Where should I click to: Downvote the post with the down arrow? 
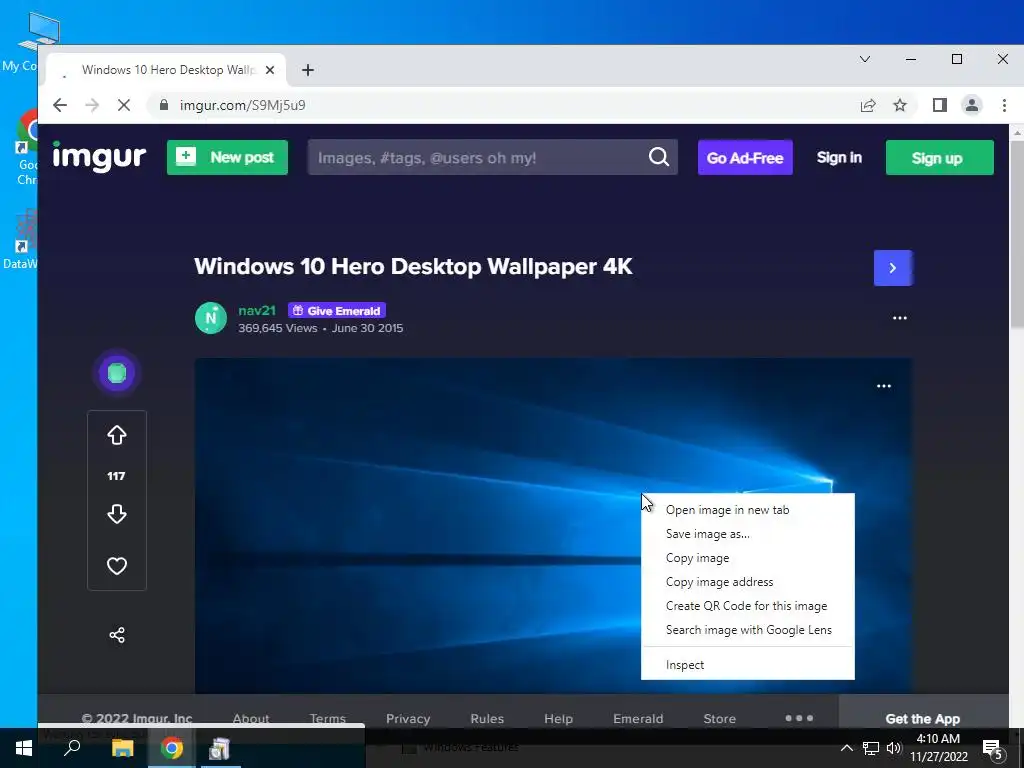pyautogui.click(x=117, y=514)
